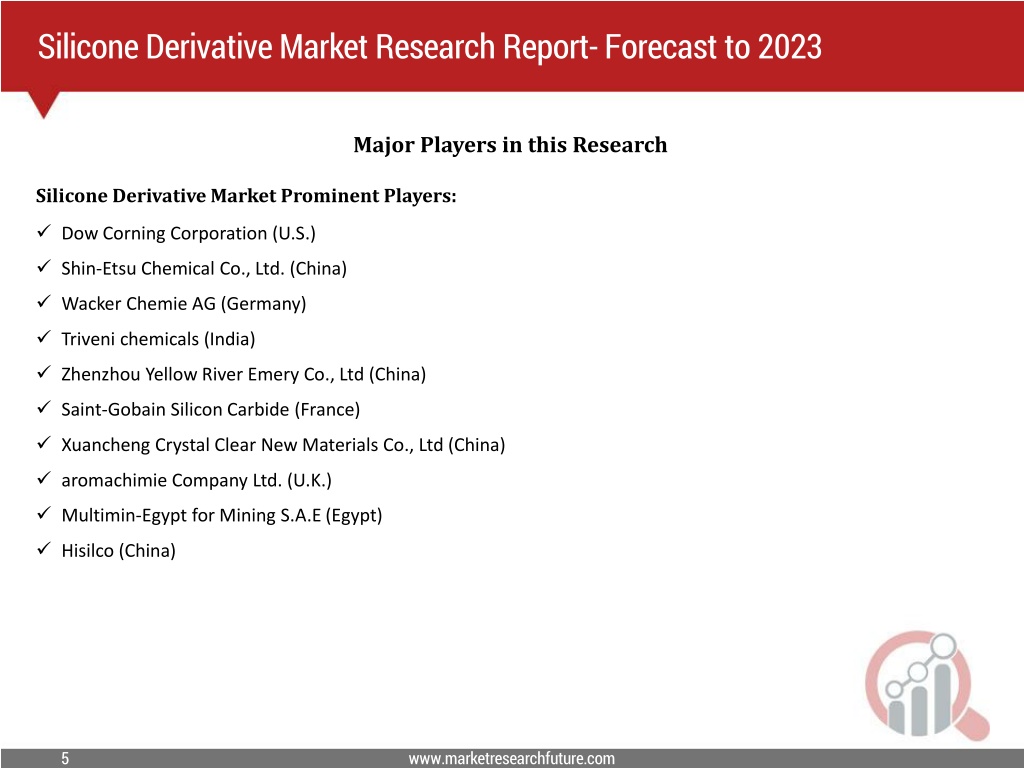Select 'Shin-Etsu Chemical Co., Ltd. (China)' entry
Viewport: 1024px width, 768px height.
[x=204, y=268]
